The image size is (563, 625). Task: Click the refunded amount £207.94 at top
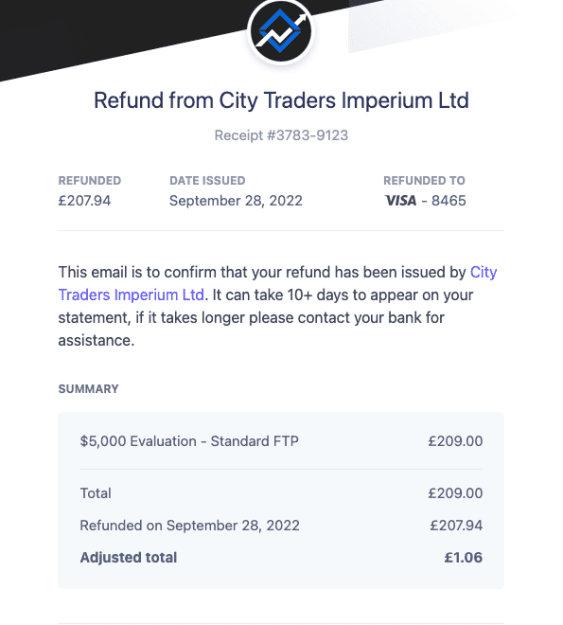pos(85,200)
